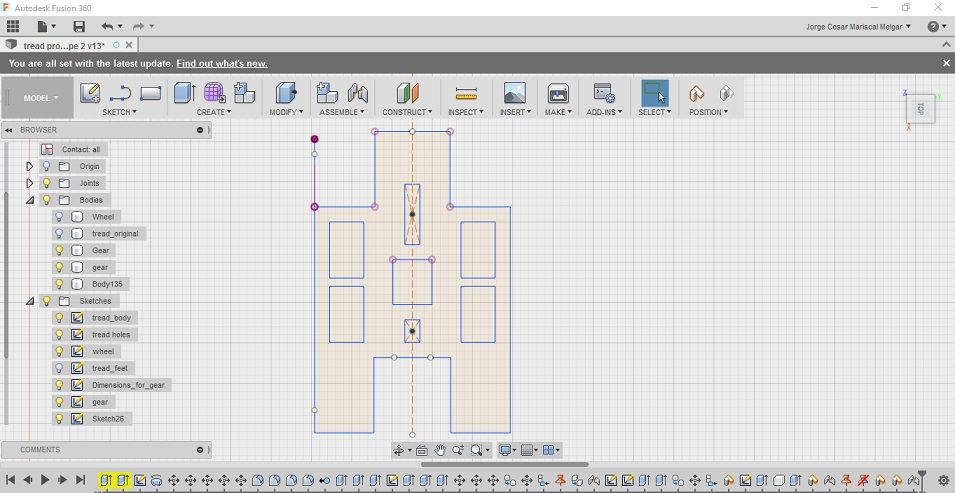Click the Scripts and Add-Ins icon

pos(604,93)
